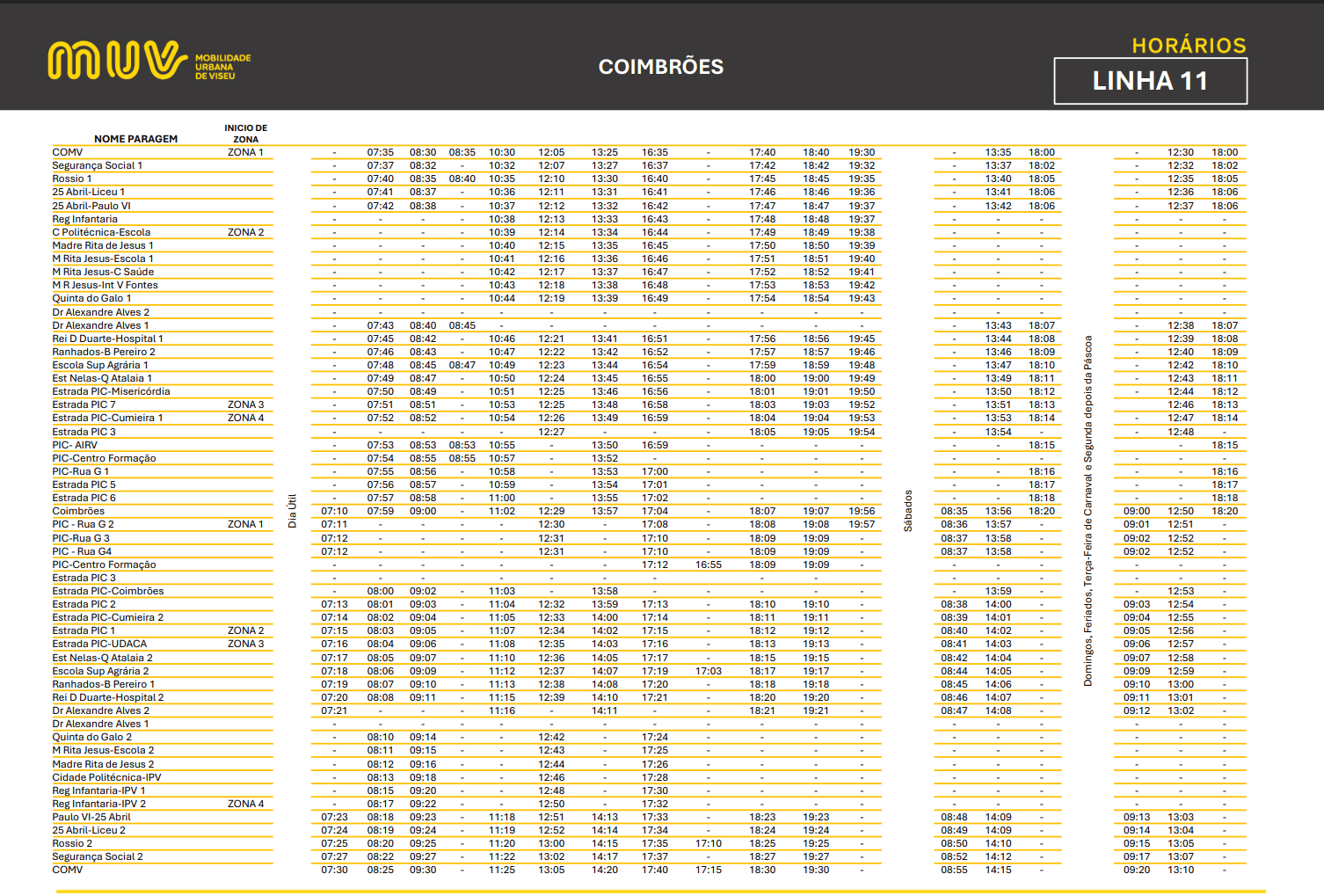Click the Estrada PIC-UDACA stop name
This screenshot has height=896, width=1324.
click(99, 644)
